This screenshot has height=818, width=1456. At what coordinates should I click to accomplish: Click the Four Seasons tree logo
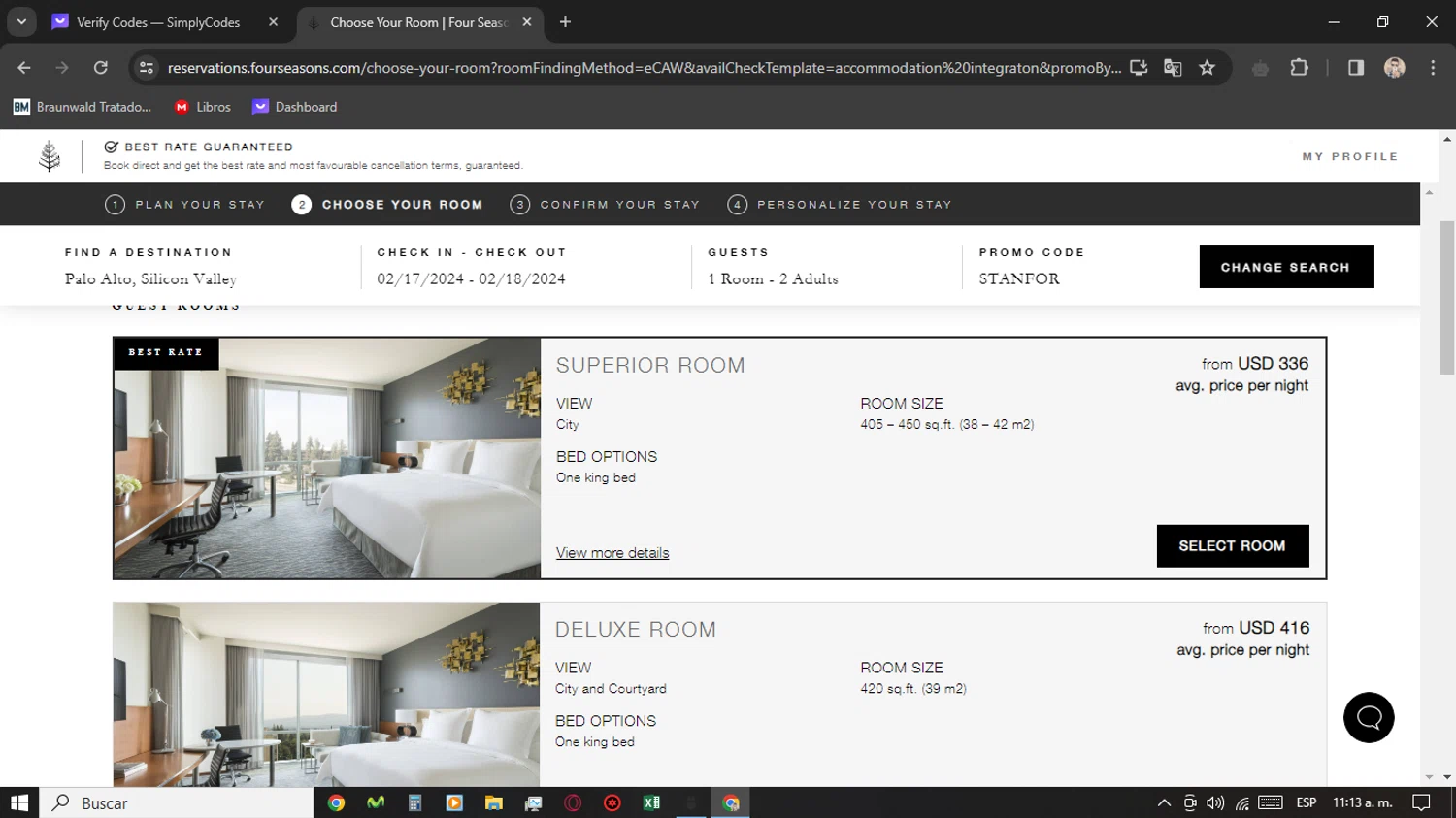(50, 156)
